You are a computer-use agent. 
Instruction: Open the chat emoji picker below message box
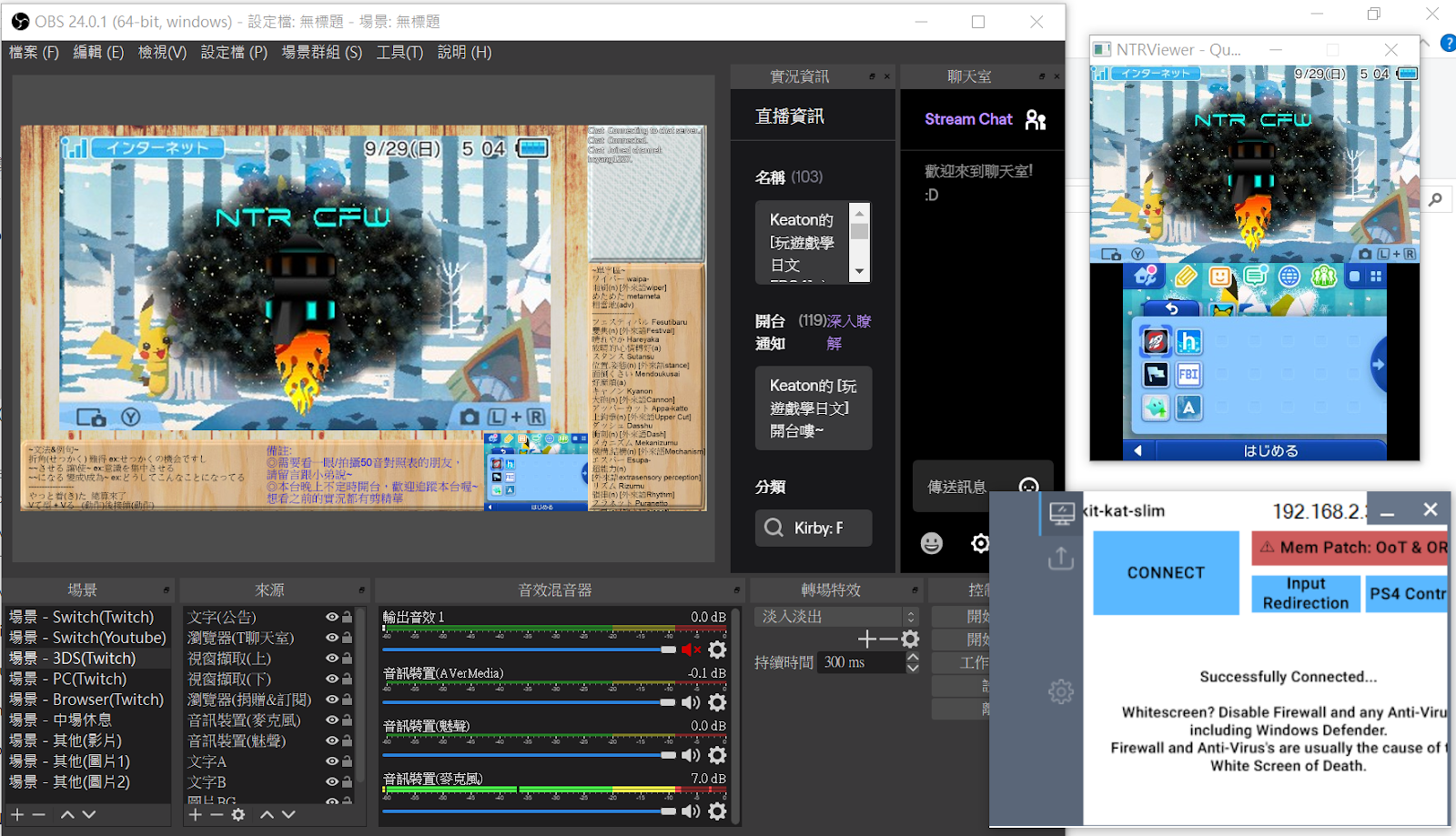932,543
